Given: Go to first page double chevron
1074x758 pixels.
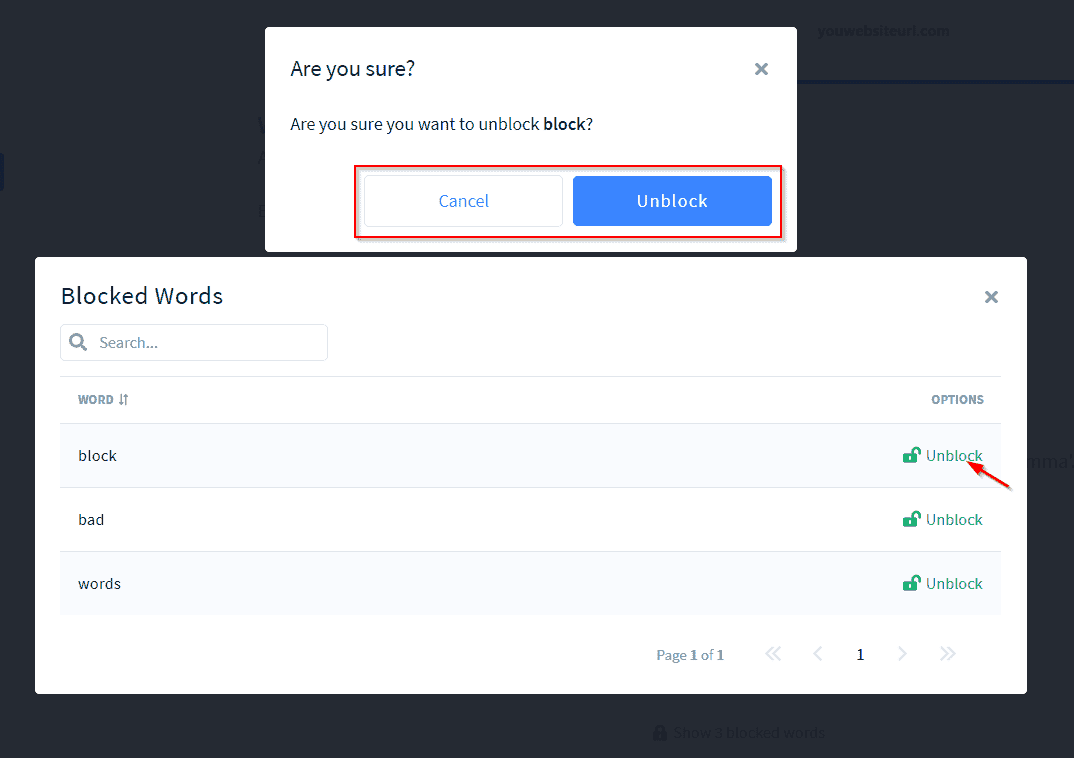Looking at the screenshot, I should (773, 654).
